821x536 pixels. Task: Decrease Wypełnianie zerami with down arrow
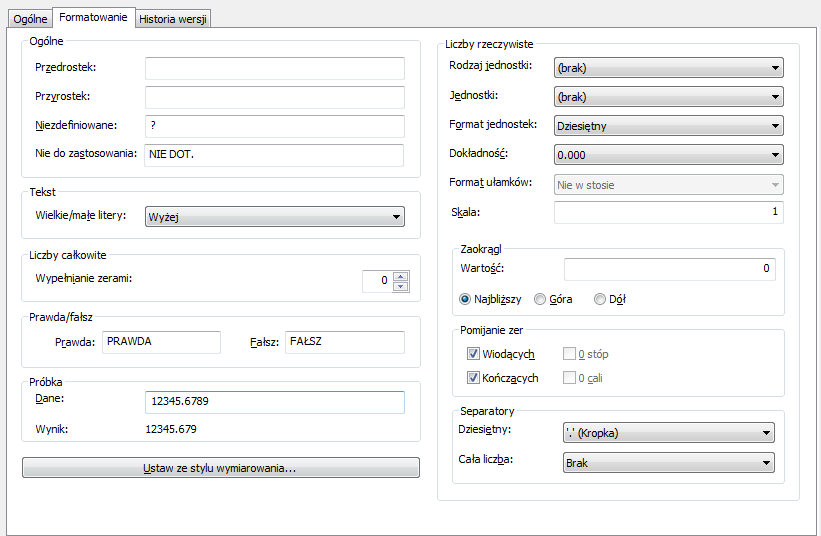(x=401, y=286)
